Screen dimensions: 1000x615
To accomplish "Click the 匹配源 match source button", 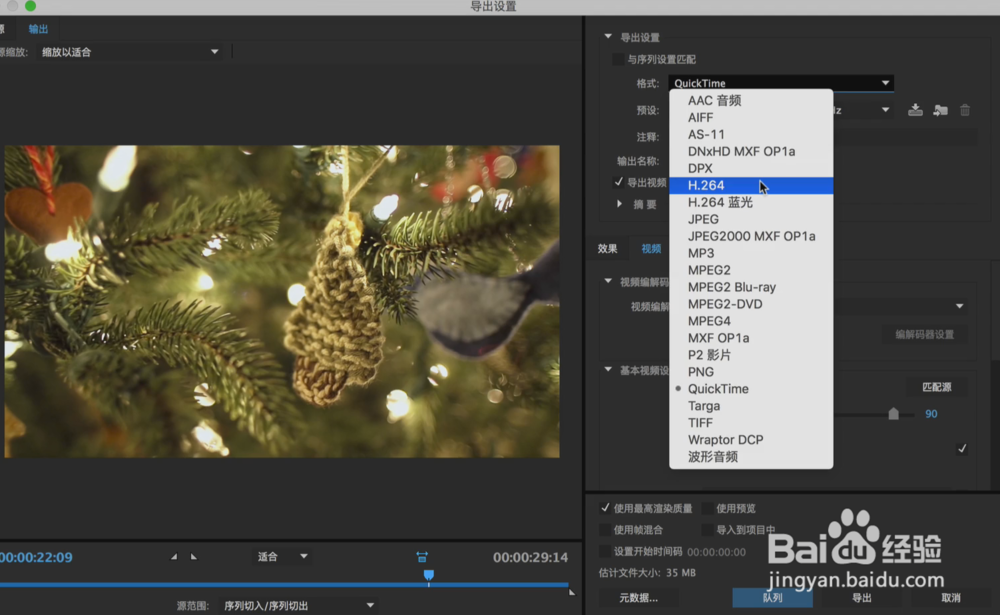I will click(937, 387).
